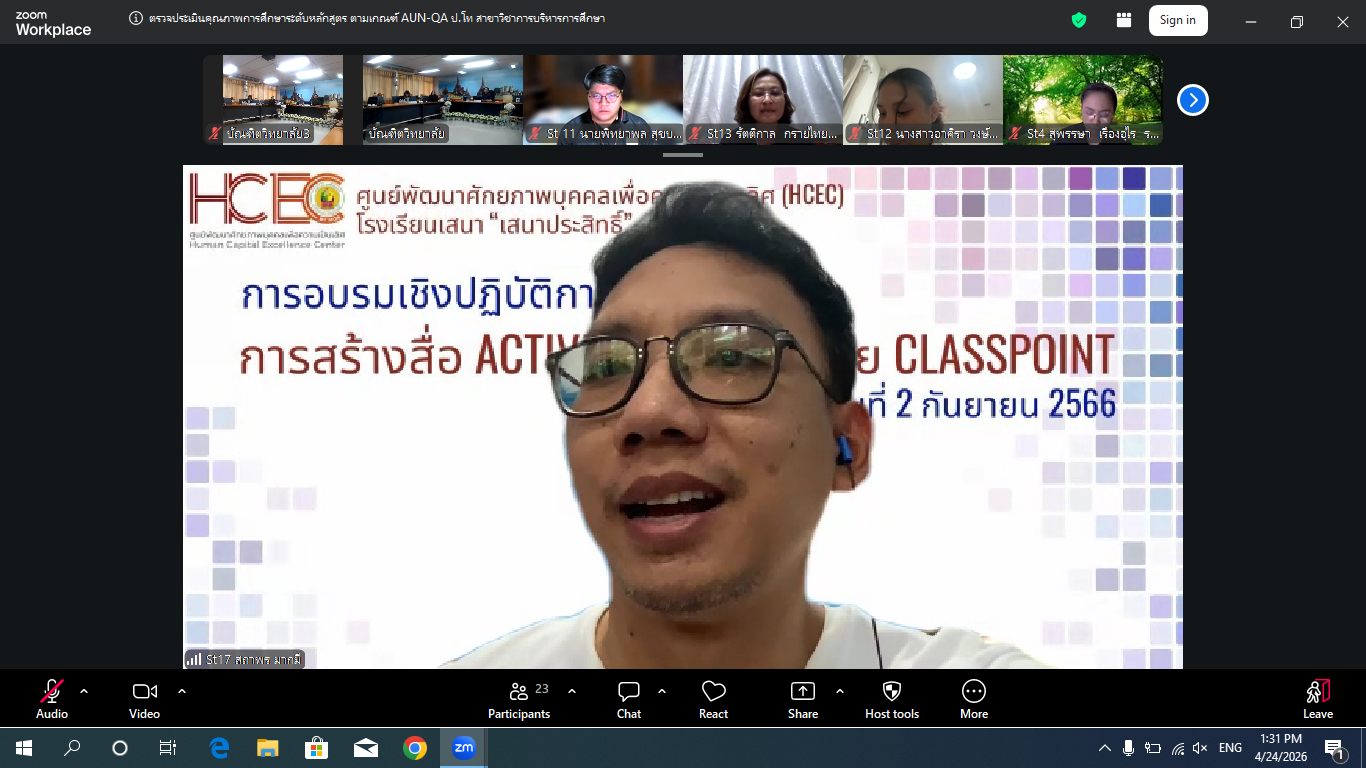Close the Zoom meeting window
Screen dimensions: 1366x768
pyautogui.click(x=1343, y=21)
